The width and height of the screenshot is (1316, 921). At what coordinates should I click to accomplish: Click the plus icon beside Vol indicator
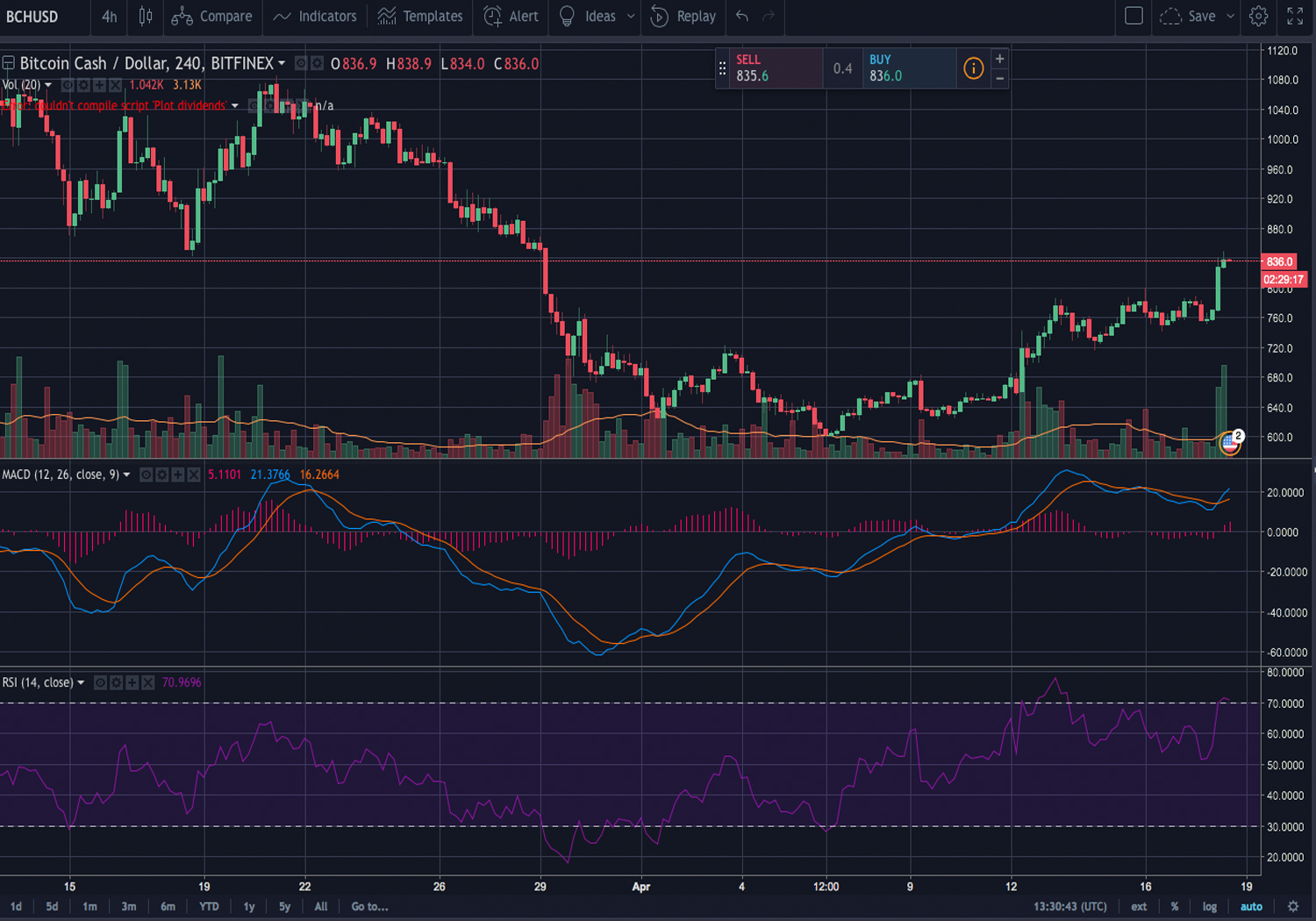[99, 85]
